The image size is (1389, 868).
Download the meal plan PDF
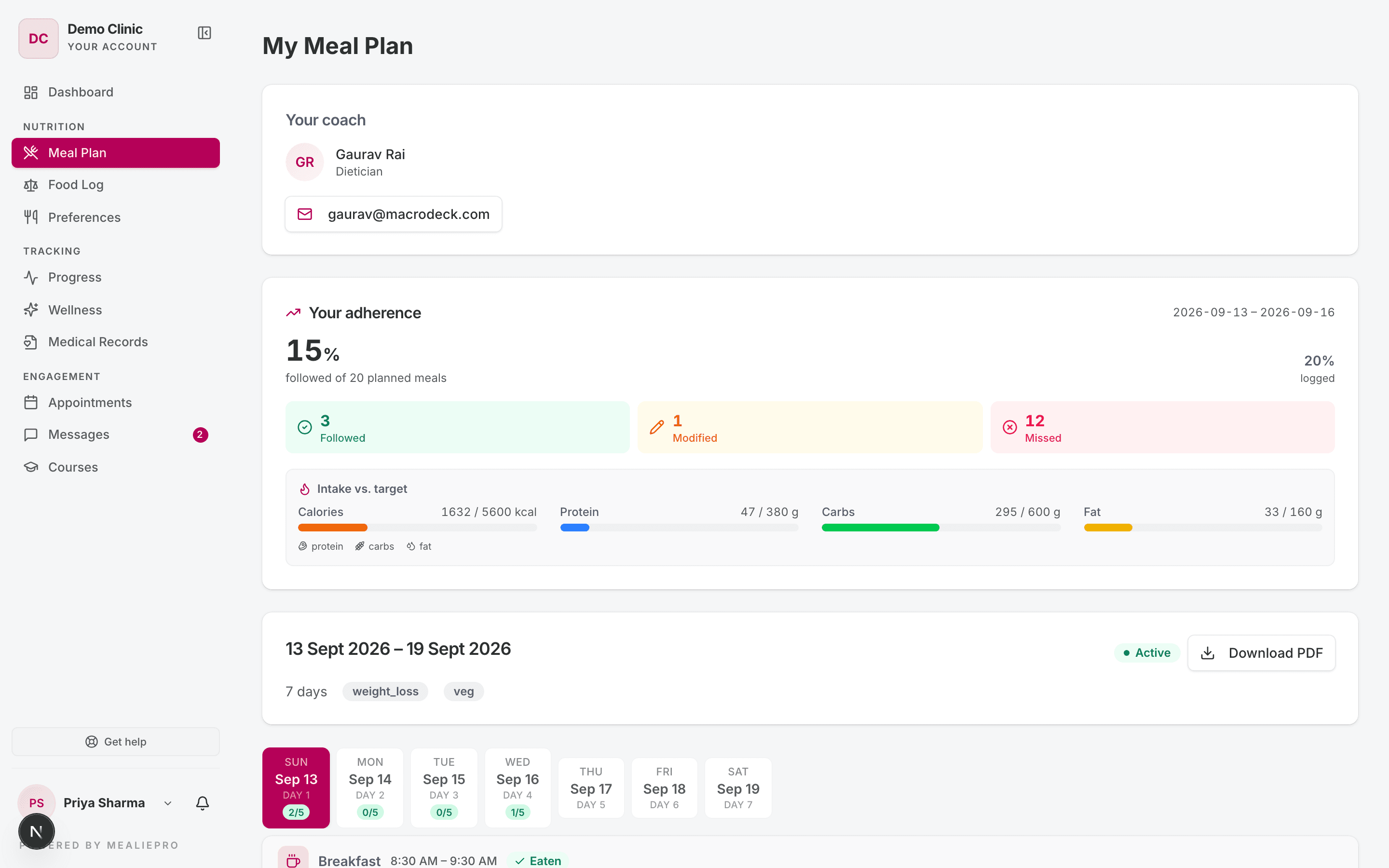pos(1261,653)
